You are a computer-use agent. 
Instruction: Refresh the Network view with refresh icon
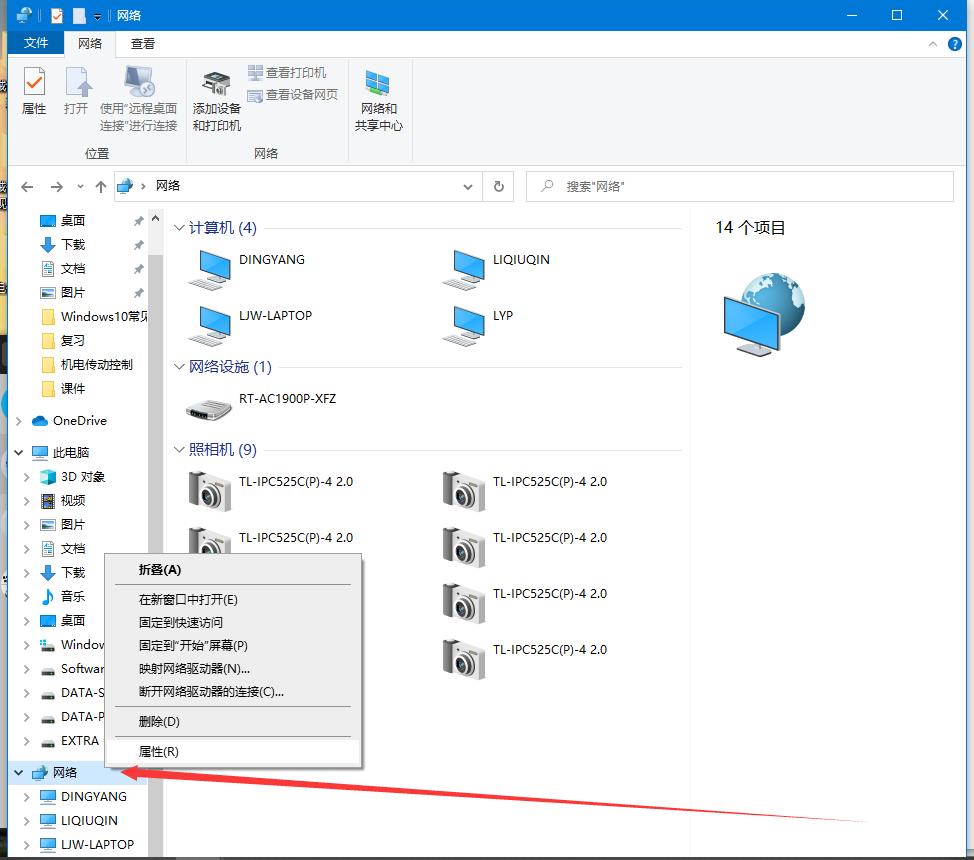tap(498, 186)
